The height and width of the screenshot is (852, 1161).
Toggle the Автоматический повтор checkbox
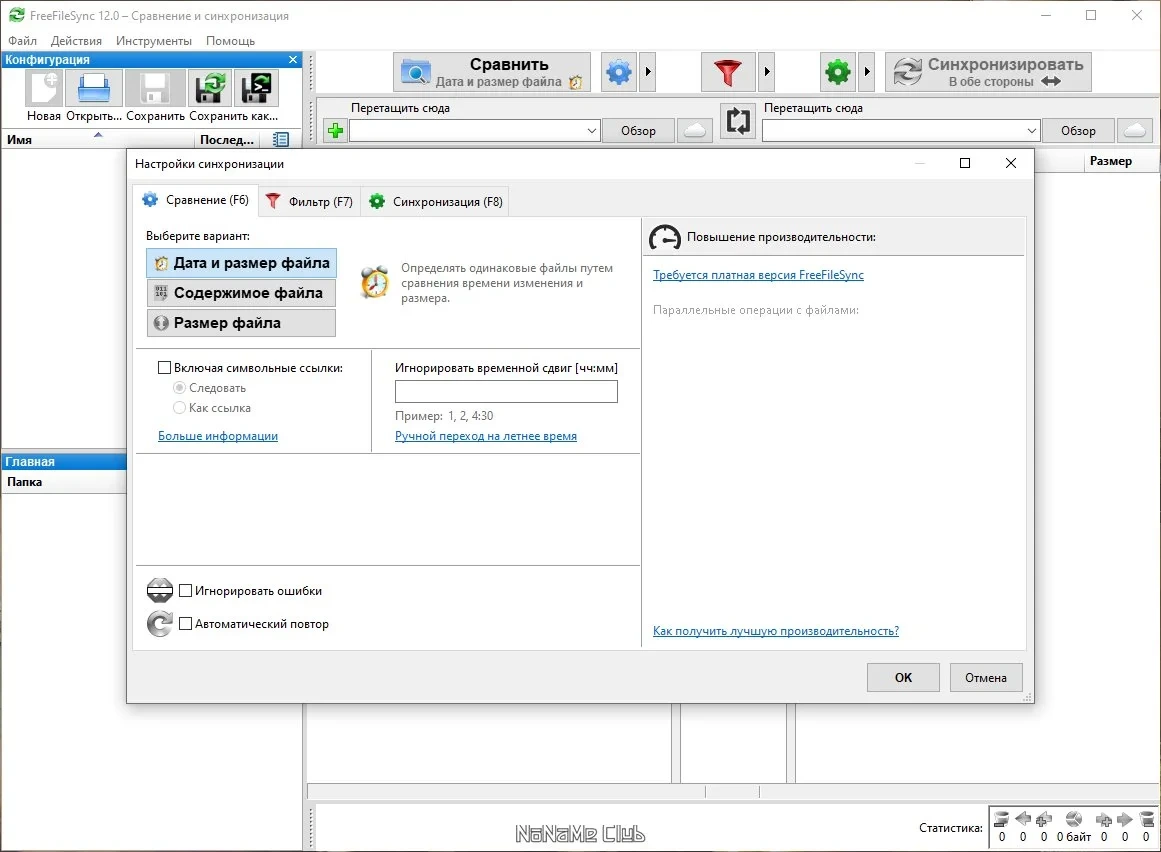186,623
